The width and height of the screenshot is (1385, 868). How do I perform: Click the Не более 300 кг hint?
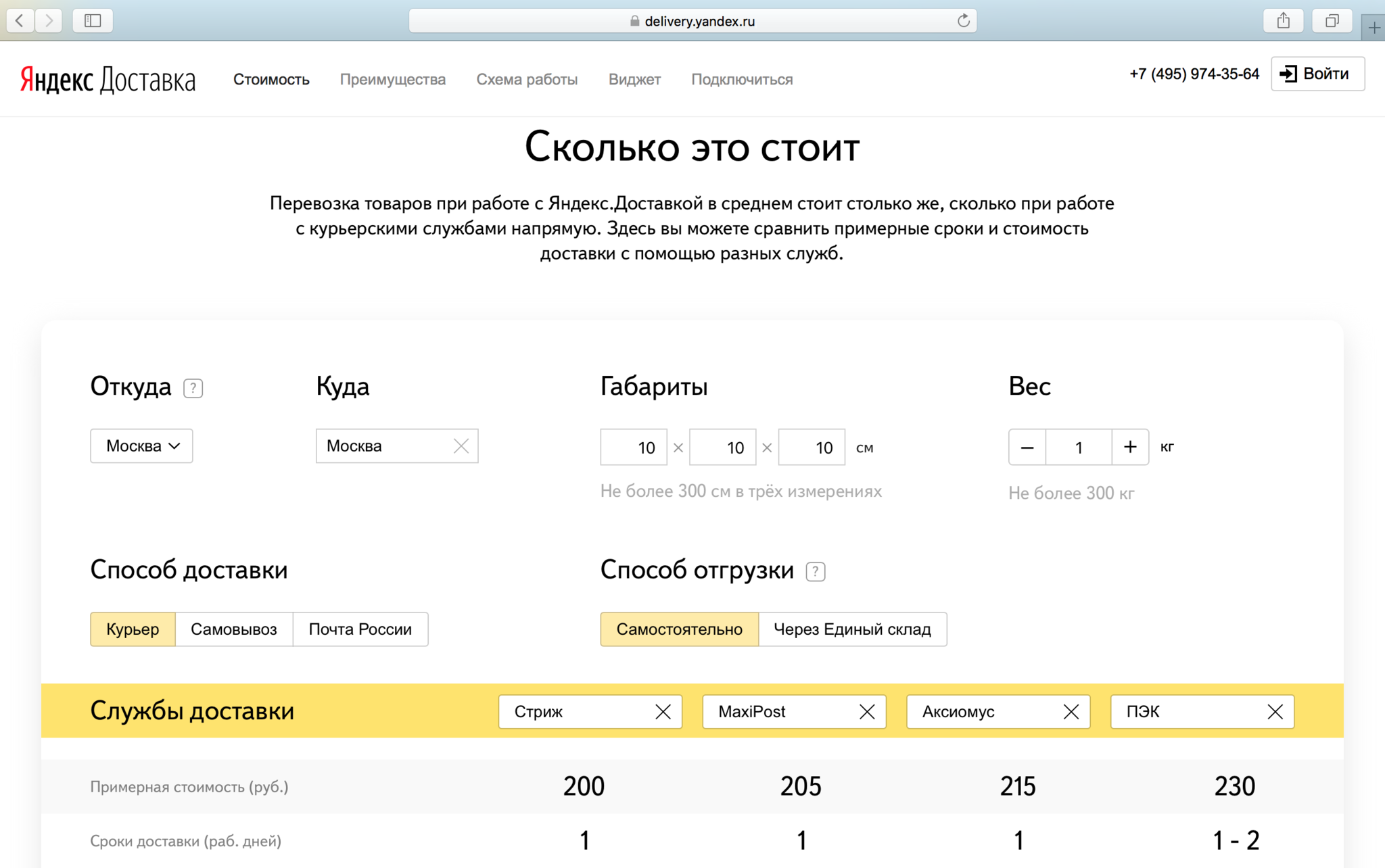pyautogui.click(x=1071, y=493)
